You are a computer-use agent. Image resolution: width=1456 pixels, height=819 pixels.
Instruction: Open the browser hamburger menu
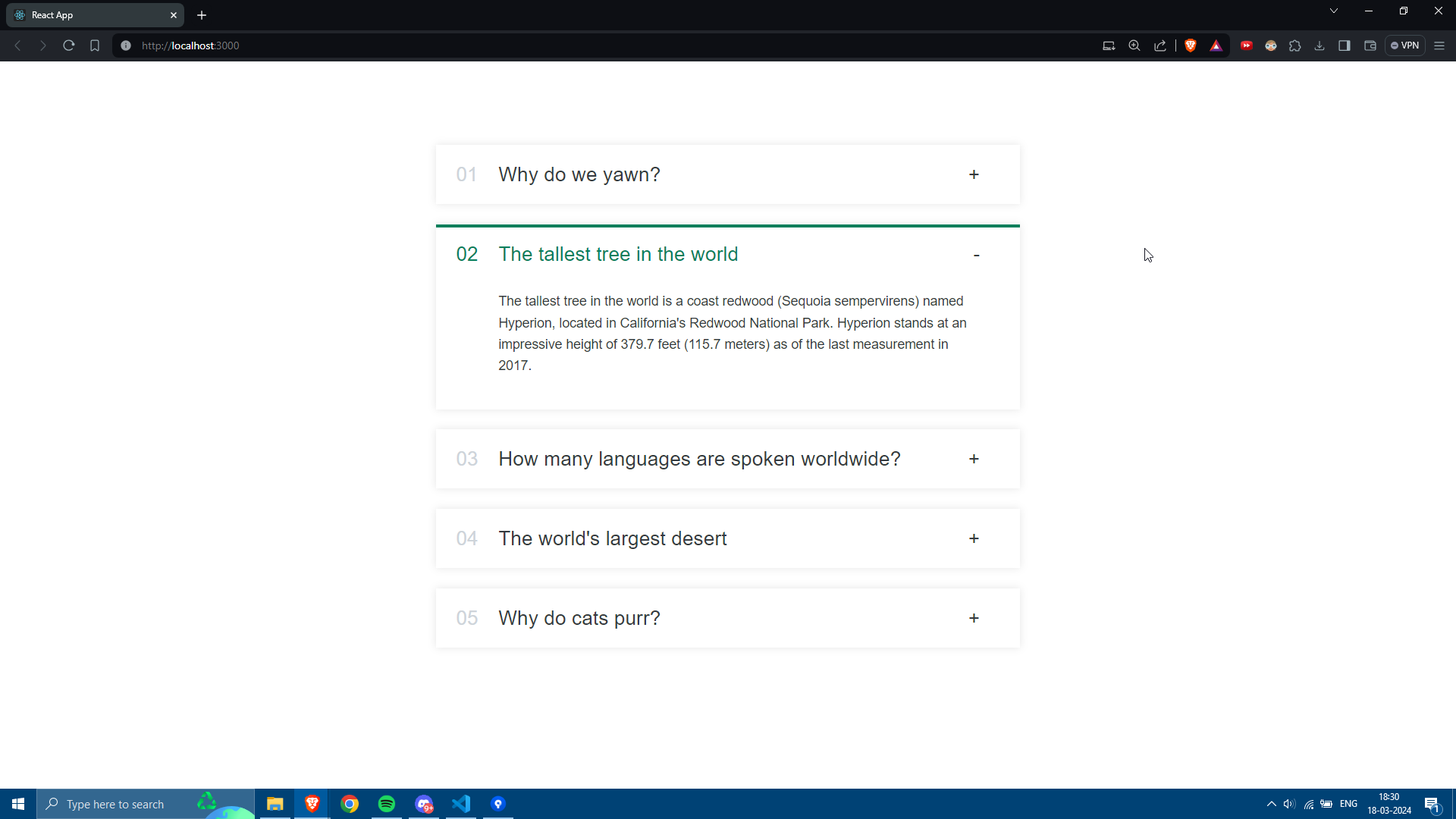pyautogui.click(x=1439, y=45)
